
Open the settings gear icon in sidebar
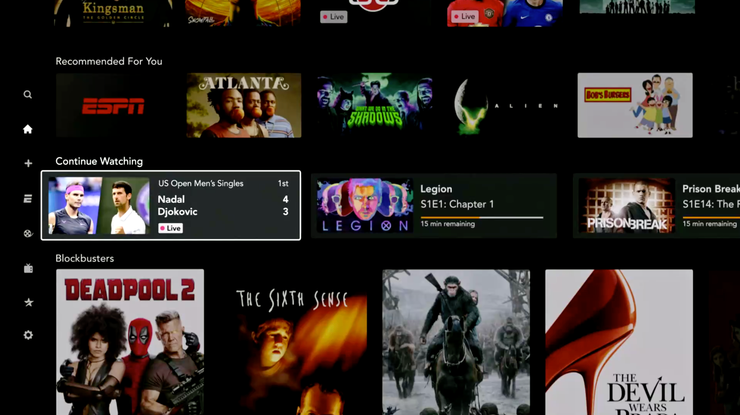click(x=28, y=335)
